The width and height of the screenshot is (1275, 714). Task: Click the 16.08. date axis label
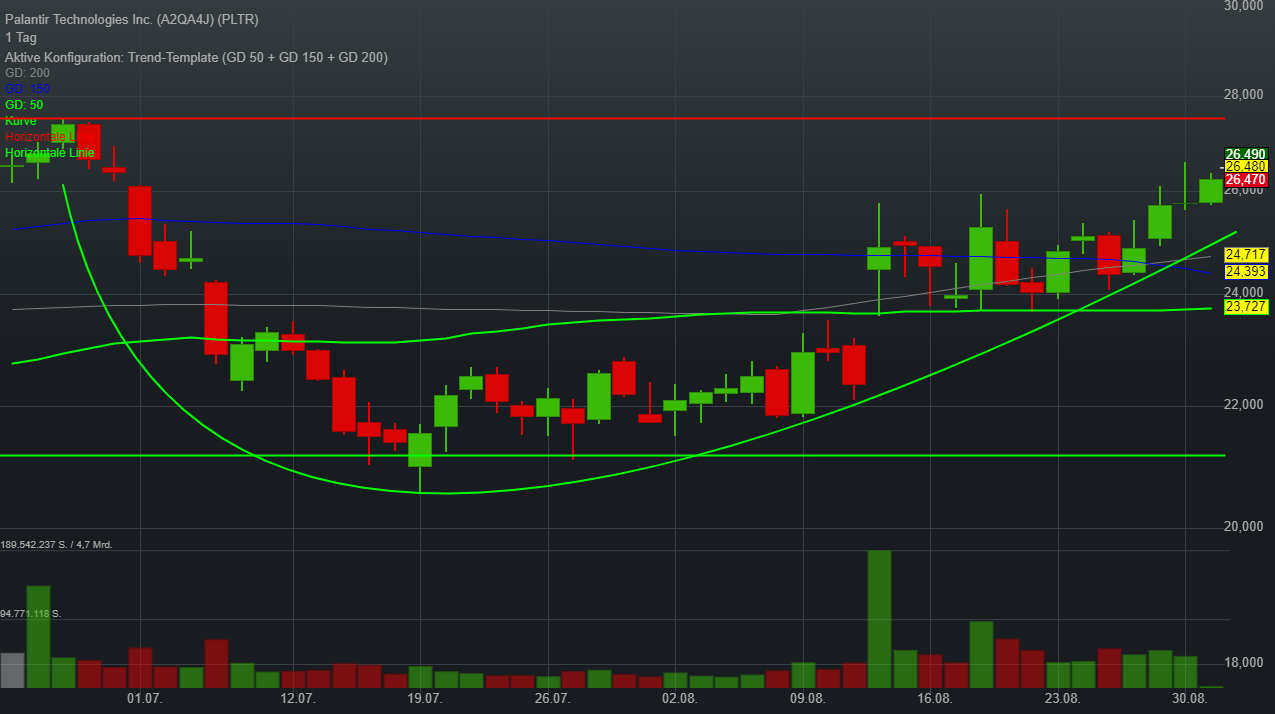934,698
